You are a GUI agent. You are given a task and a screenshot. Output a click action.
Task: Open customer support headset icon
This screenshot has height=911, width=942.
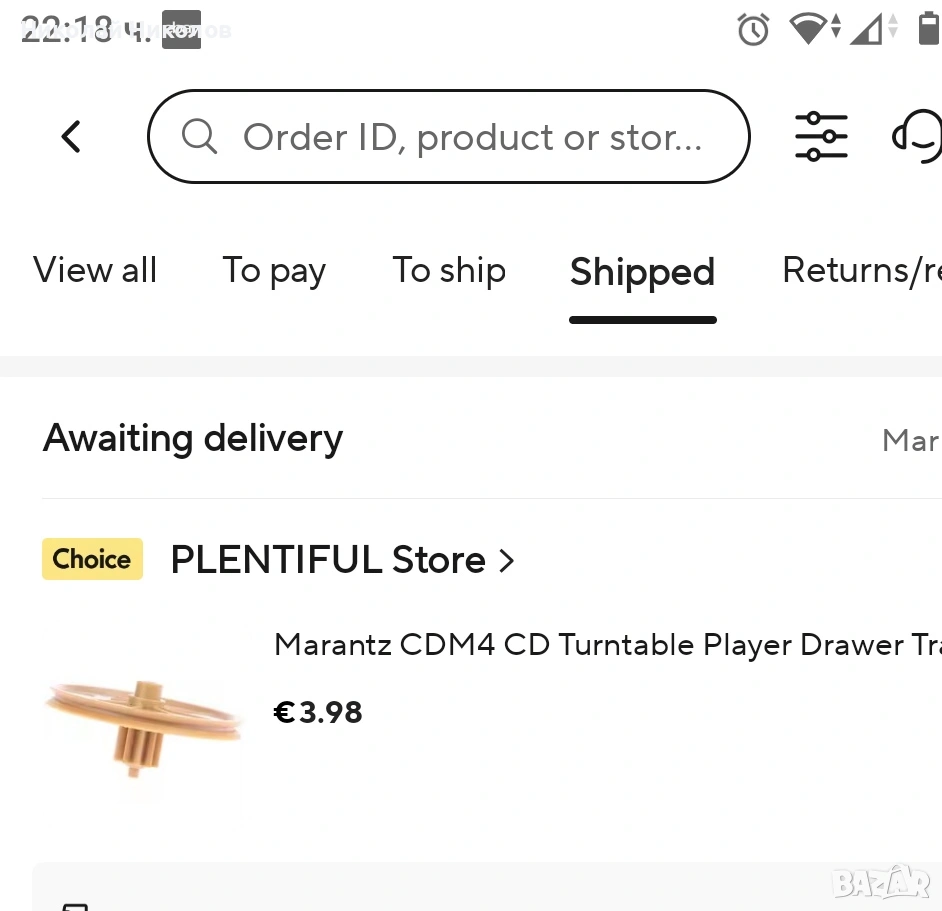click(x=918, y=136)
